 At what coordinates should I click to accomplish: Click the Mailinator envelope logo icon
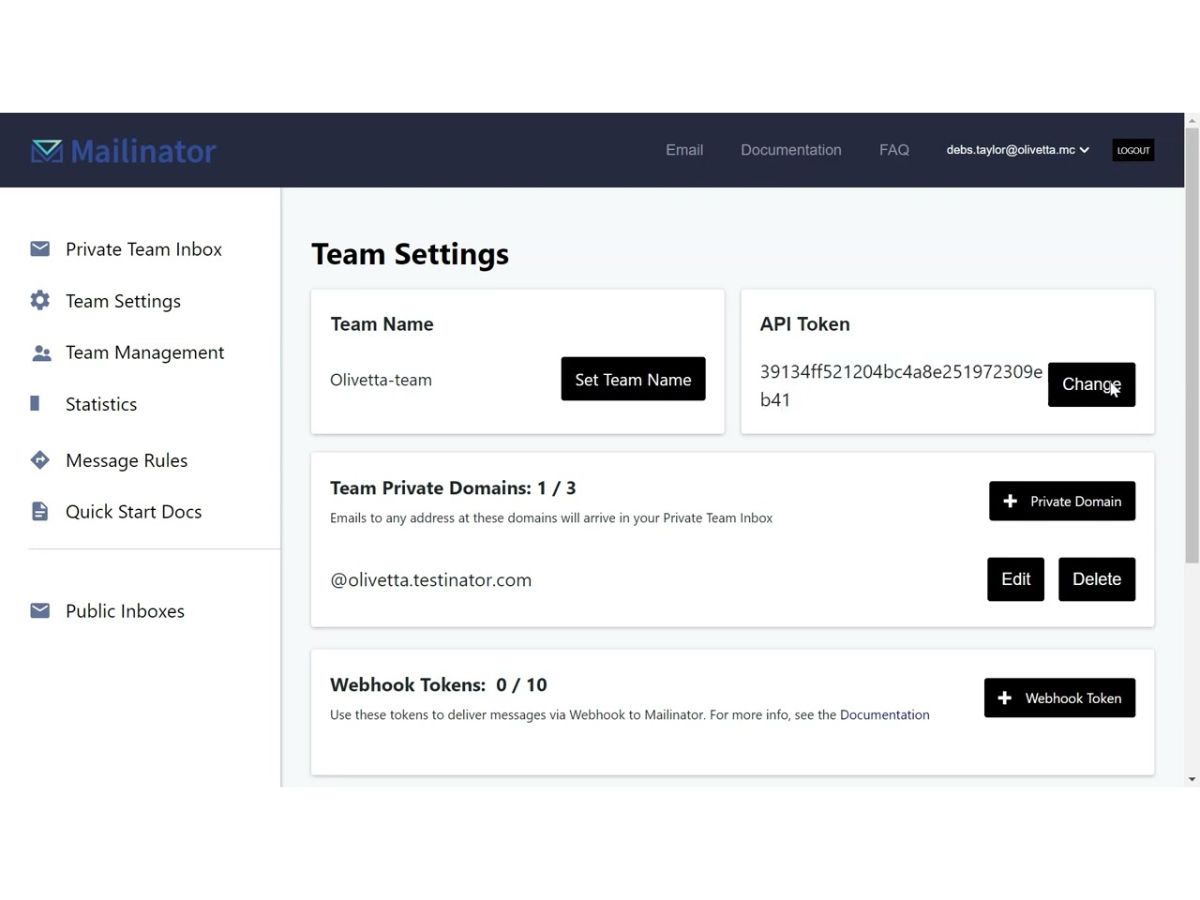pyautogui.click(x=46, y=151)
